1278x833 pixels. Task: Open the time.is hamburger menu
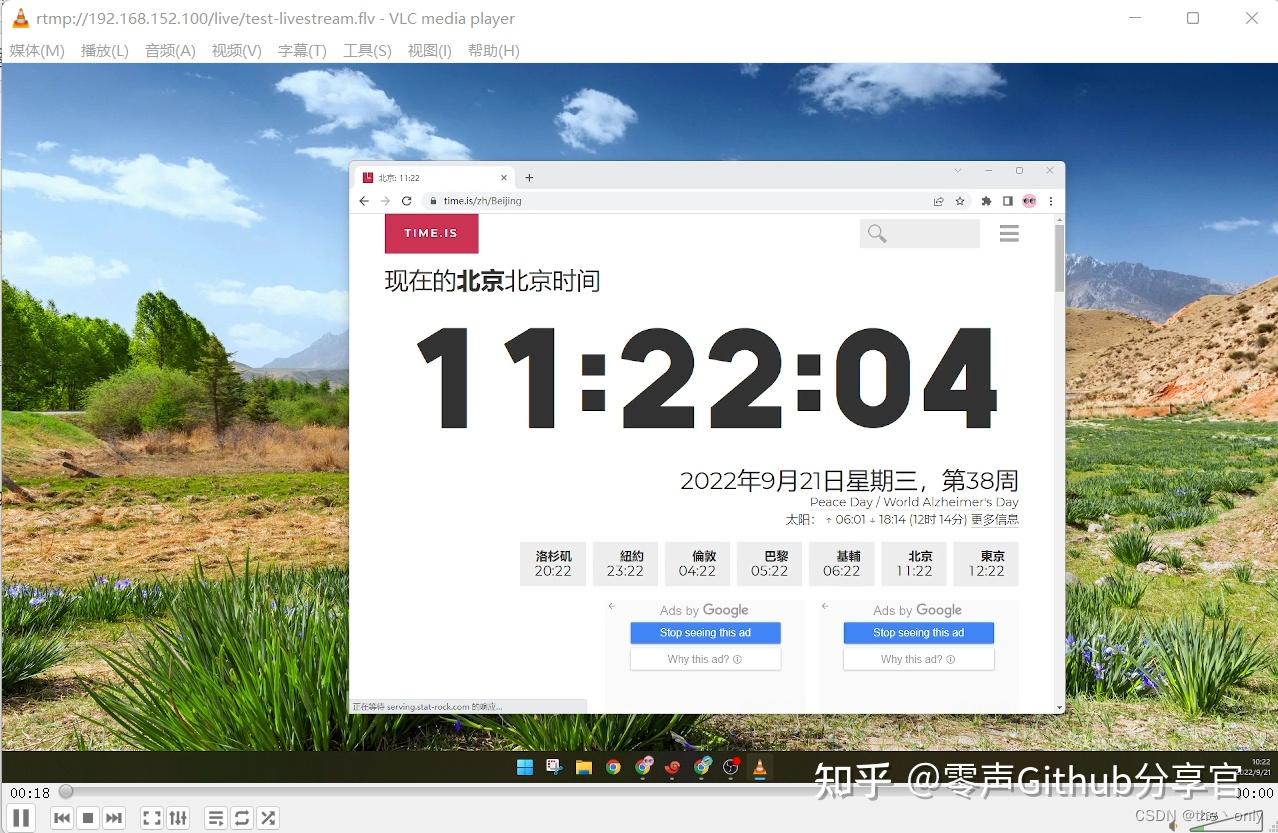pos(1009,233)
